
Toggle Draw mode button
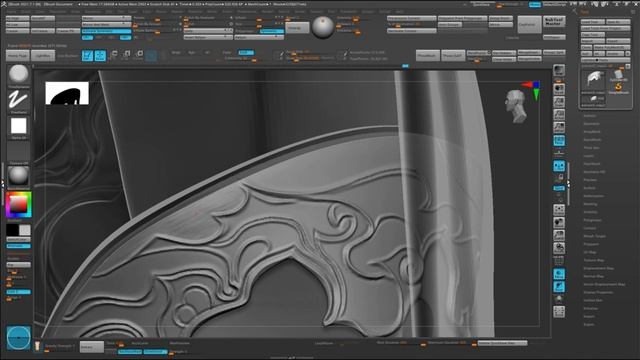[x=100, y=56]
